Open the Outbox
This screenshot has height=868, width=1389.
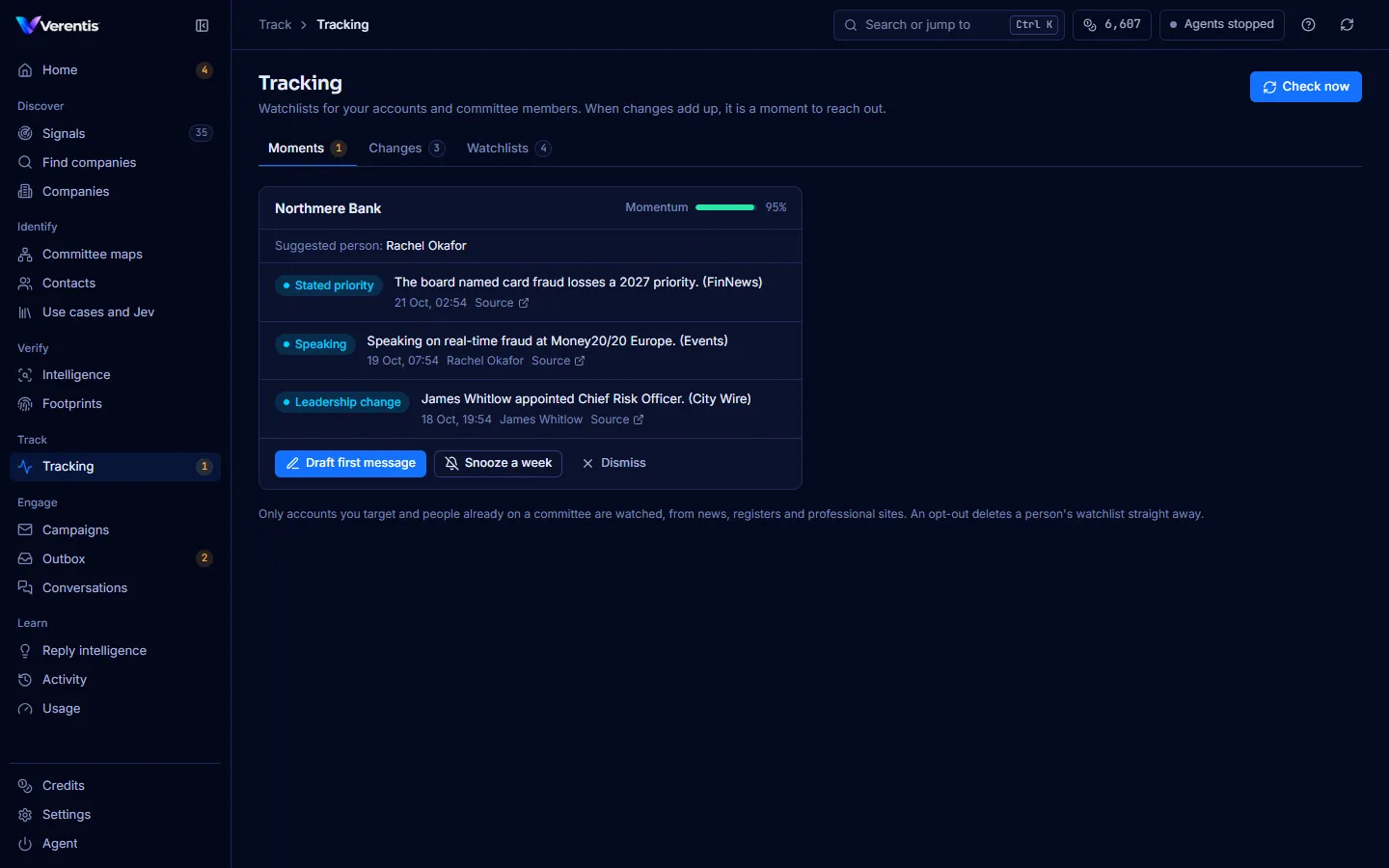tap(115, 558)
